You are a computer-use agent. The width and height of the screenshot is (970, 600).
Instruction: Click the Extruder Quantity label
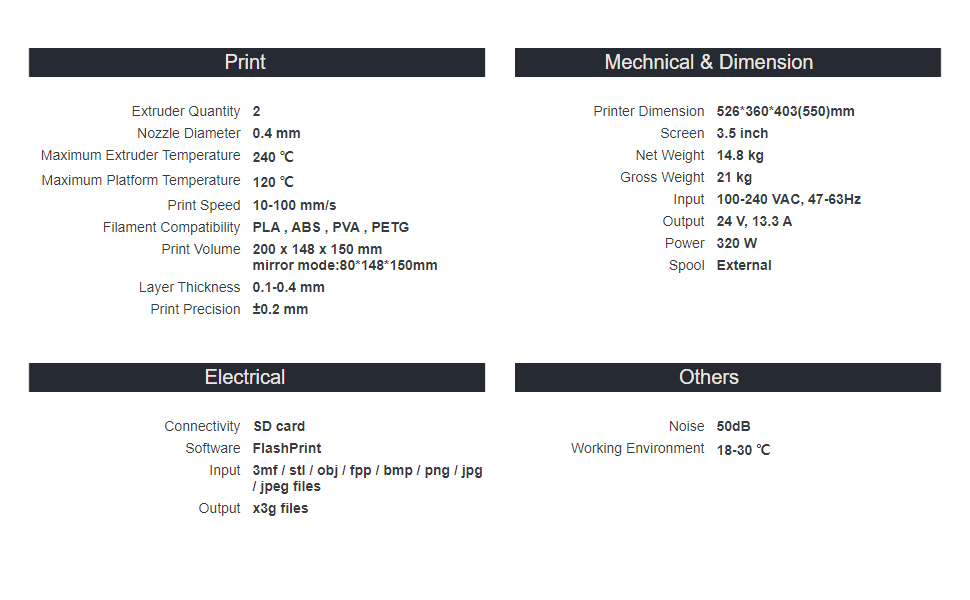tap(186, 111)
